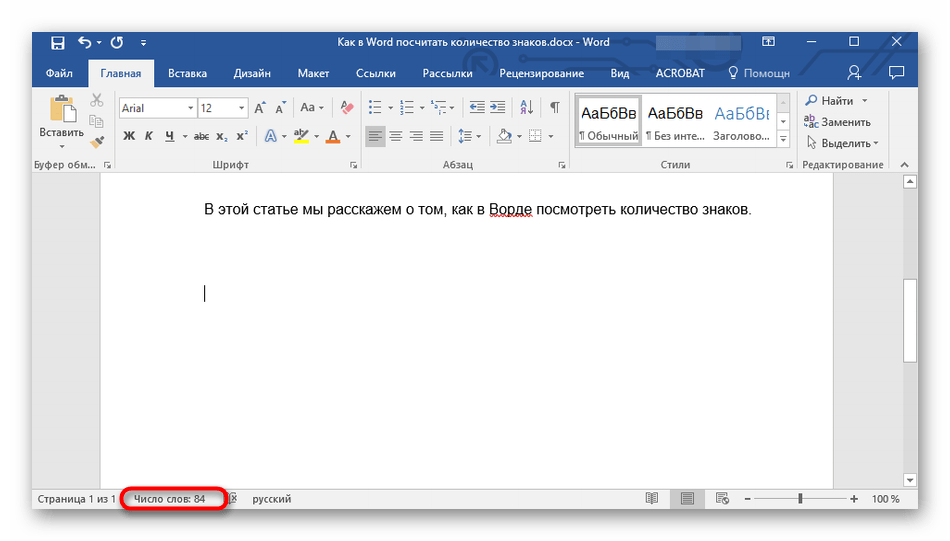Sort text with the A-Я icon
This screenshot has width=950, height=541.
[x=526, y=108]
